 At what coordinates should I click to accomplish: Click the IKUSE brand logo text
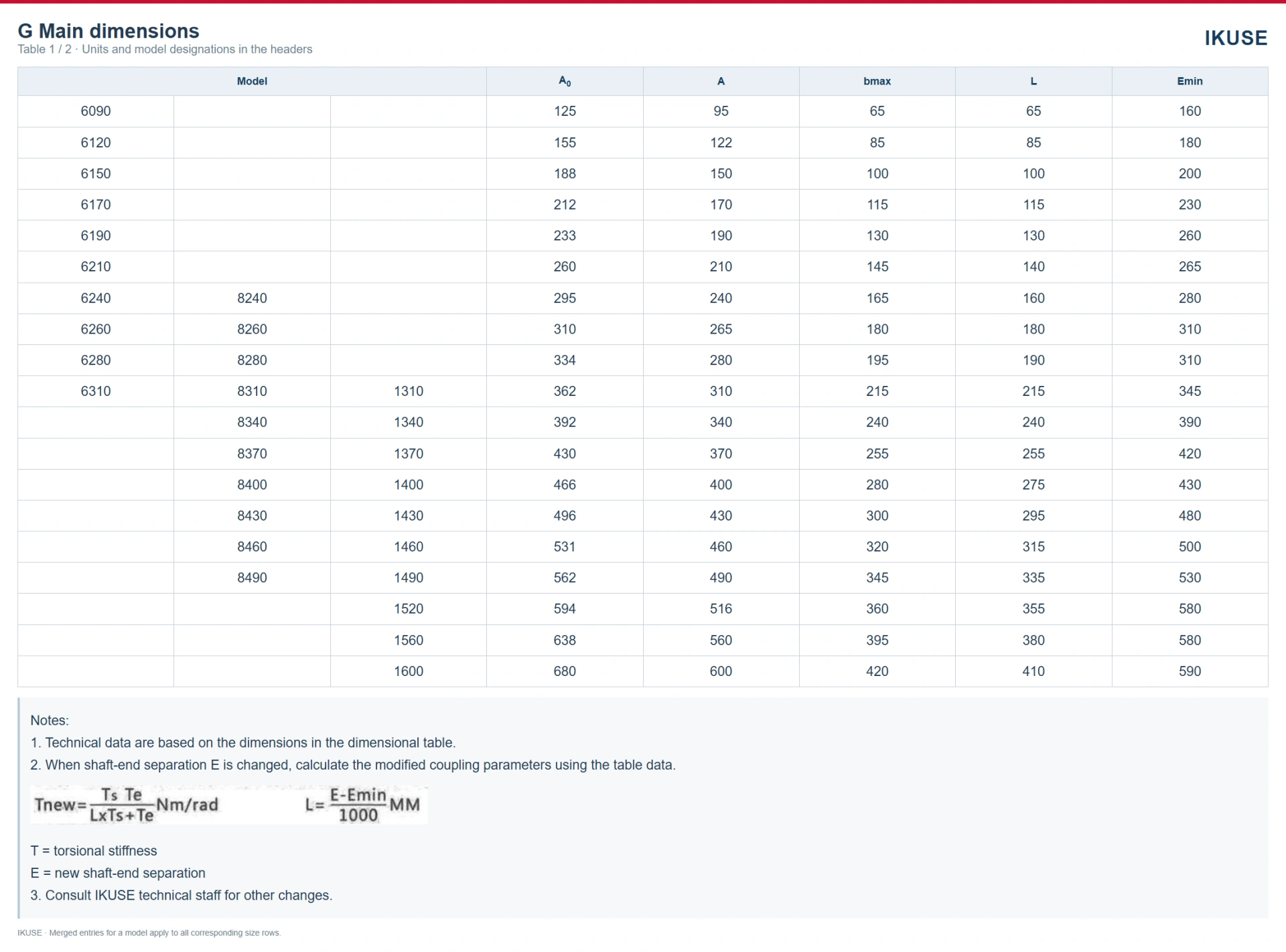[1236, 38]
